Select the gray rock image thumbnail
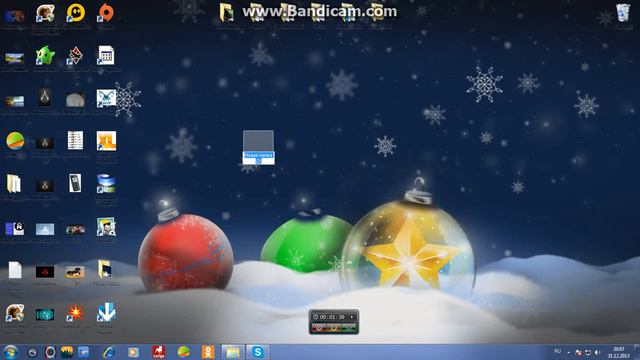 point(76,100)
